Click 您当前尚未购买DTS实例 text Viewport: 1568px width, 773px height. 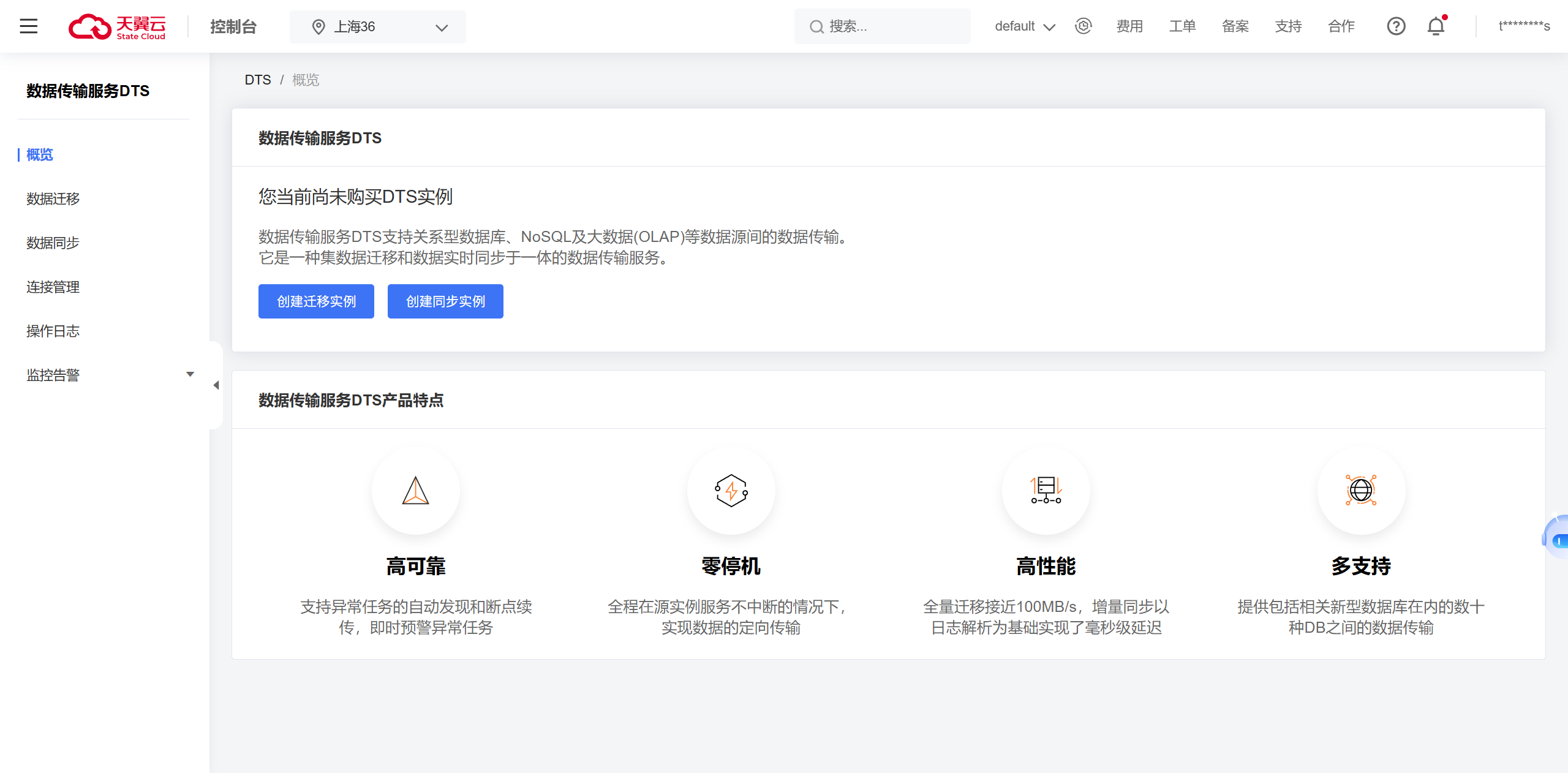[355, 197]
